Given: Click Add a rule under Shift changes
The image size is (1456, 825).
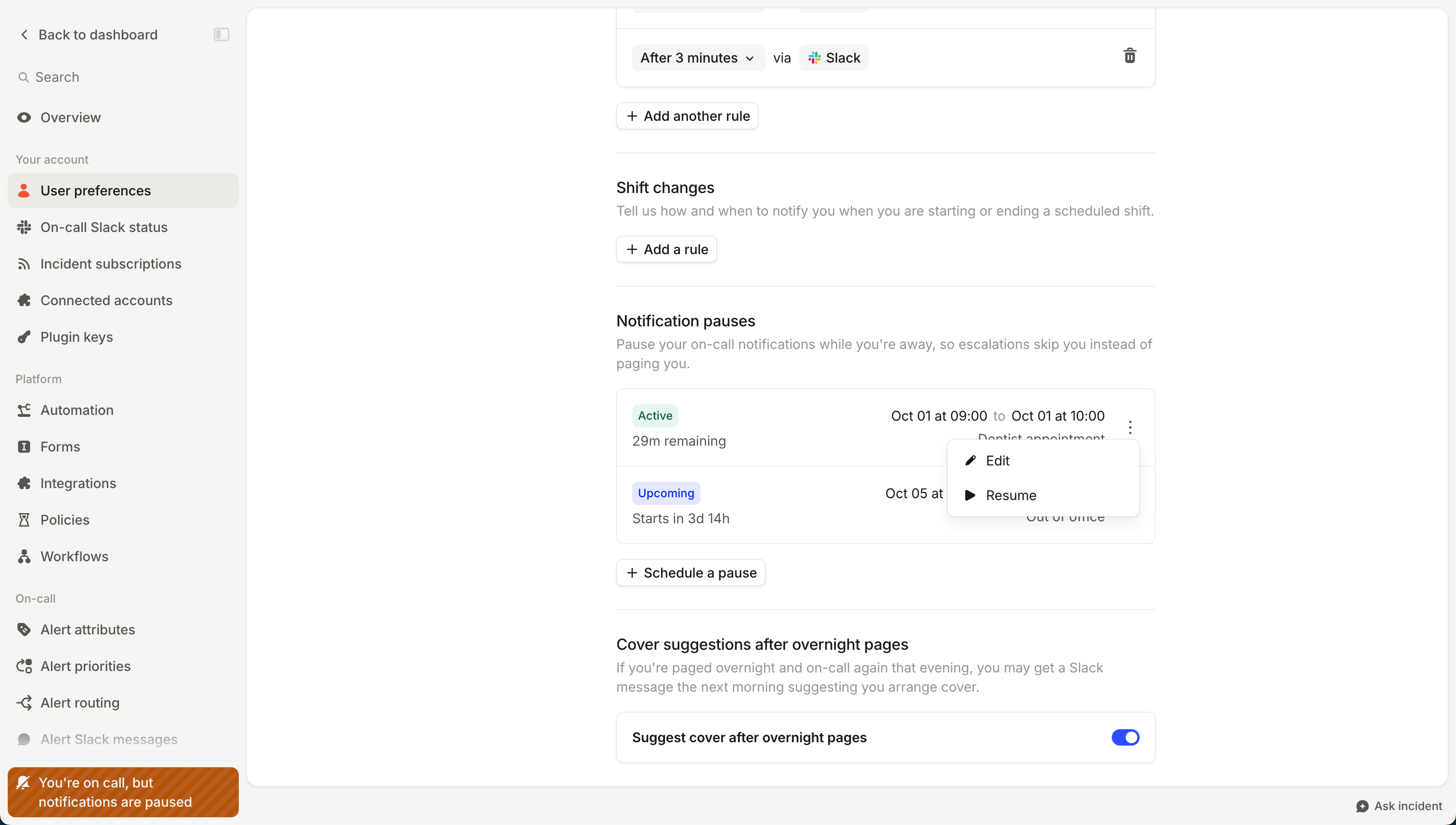Looking at the screenshot, I should (x=666, y=249).
